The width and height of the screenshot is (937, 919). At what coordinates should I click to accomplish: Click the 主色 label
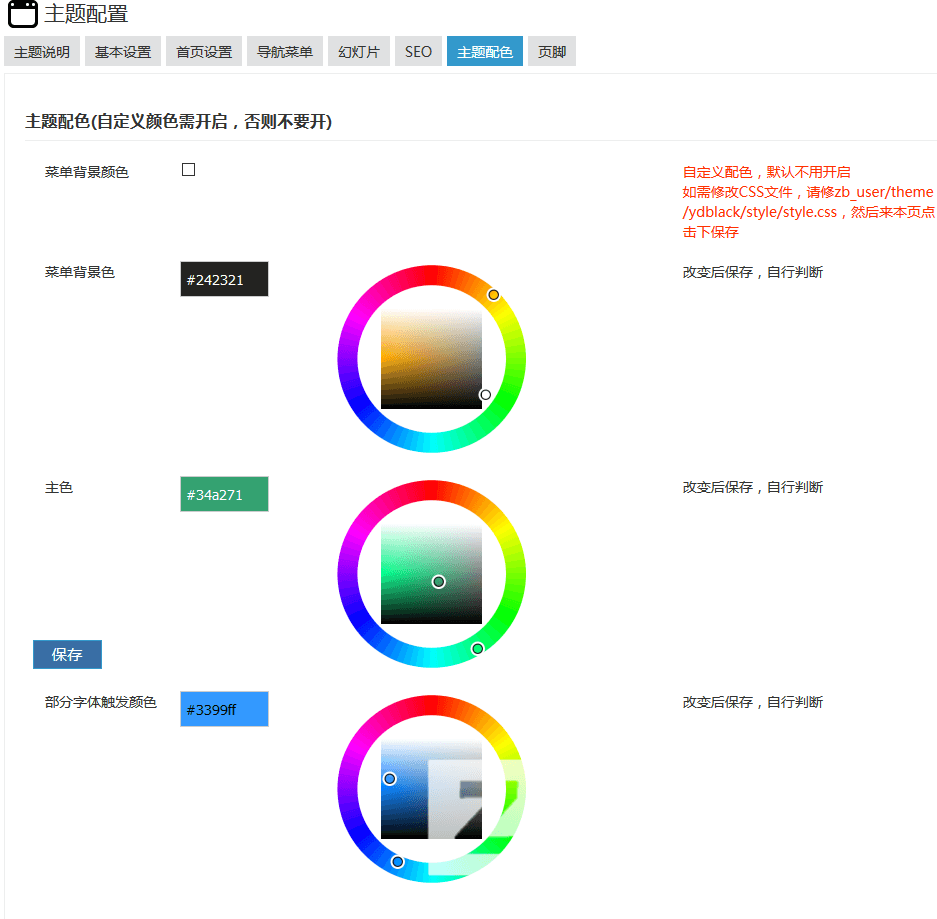59,488
